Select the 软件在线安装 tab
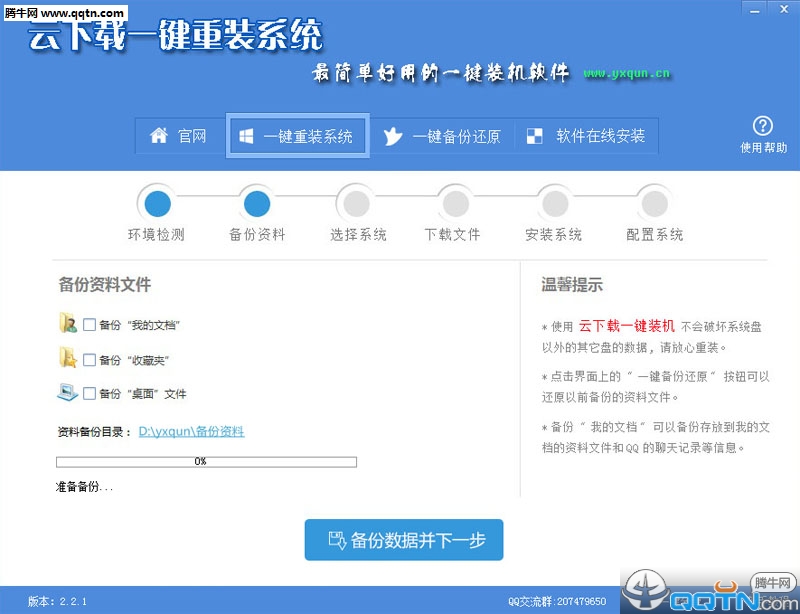 click(587, 137)
